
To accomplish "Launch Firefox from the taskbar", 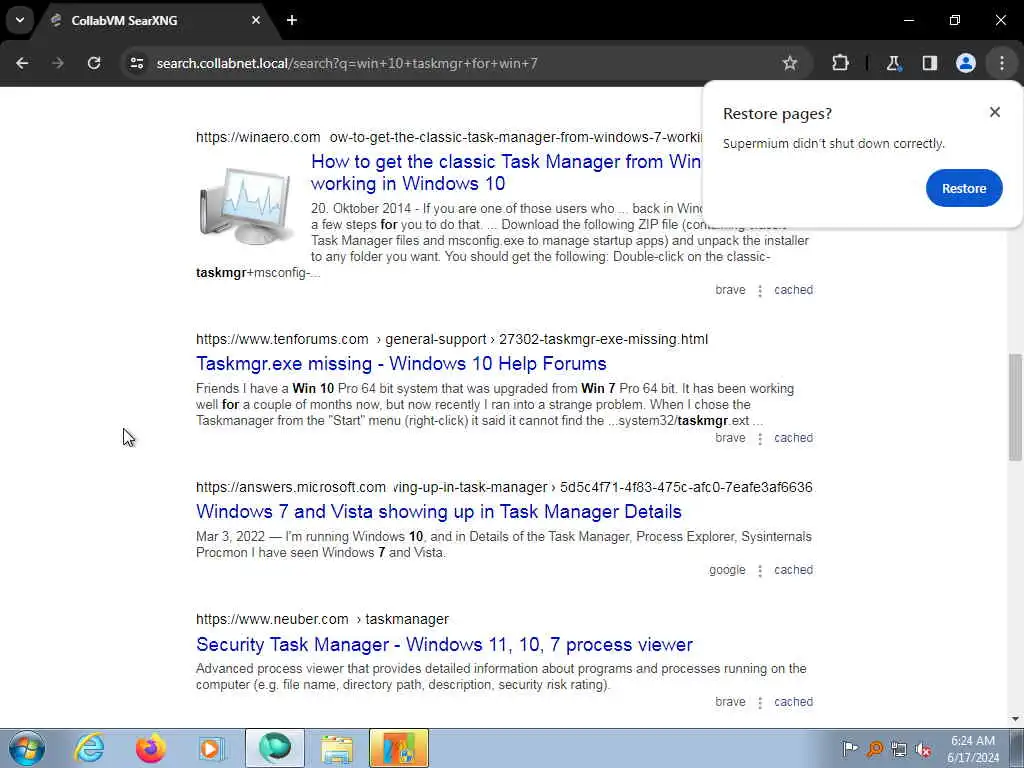I will (x=151, y=748).
